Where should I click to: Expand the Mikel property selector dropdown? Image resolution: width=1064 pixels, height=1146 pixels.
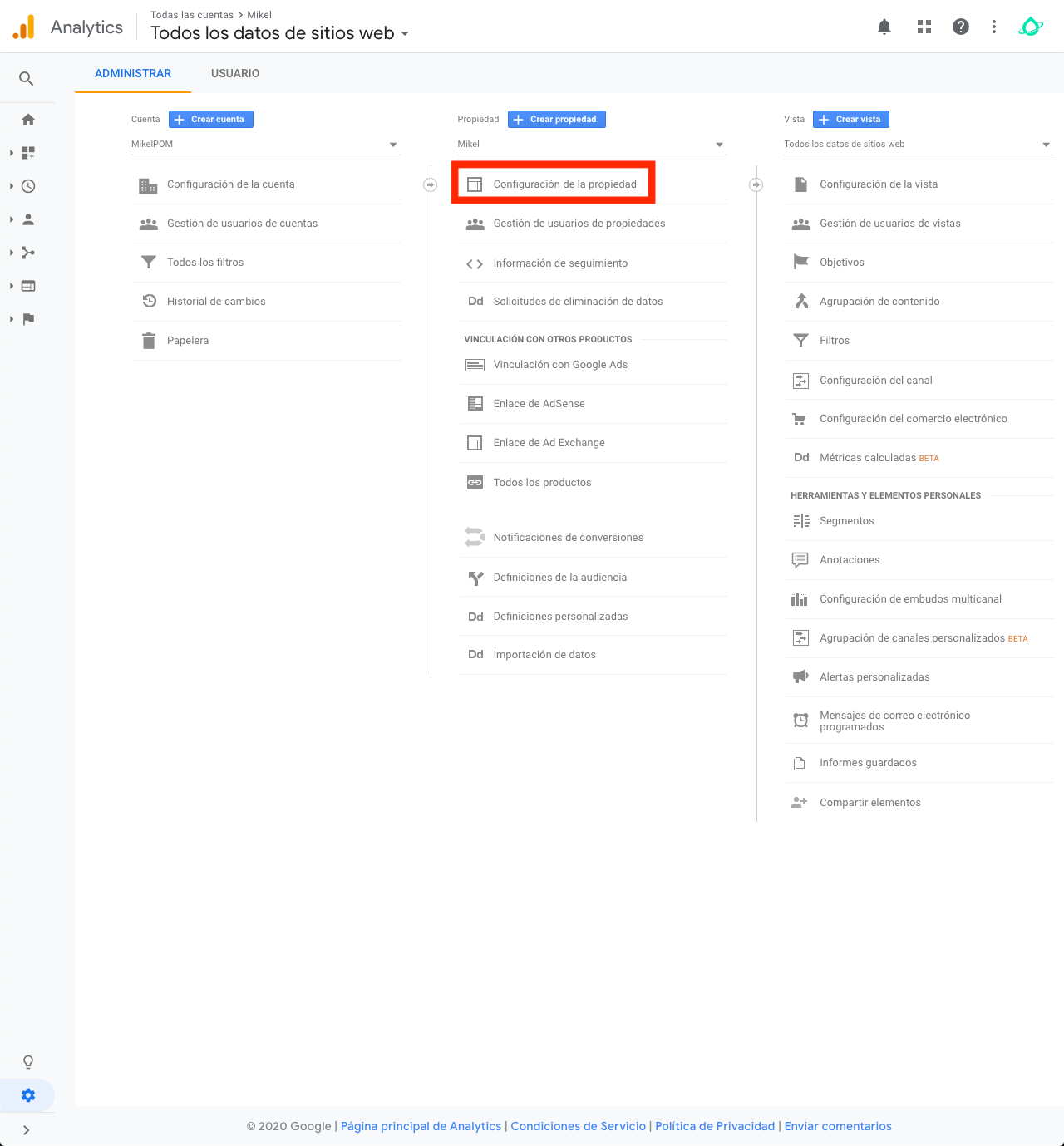[x=719, y=144]
